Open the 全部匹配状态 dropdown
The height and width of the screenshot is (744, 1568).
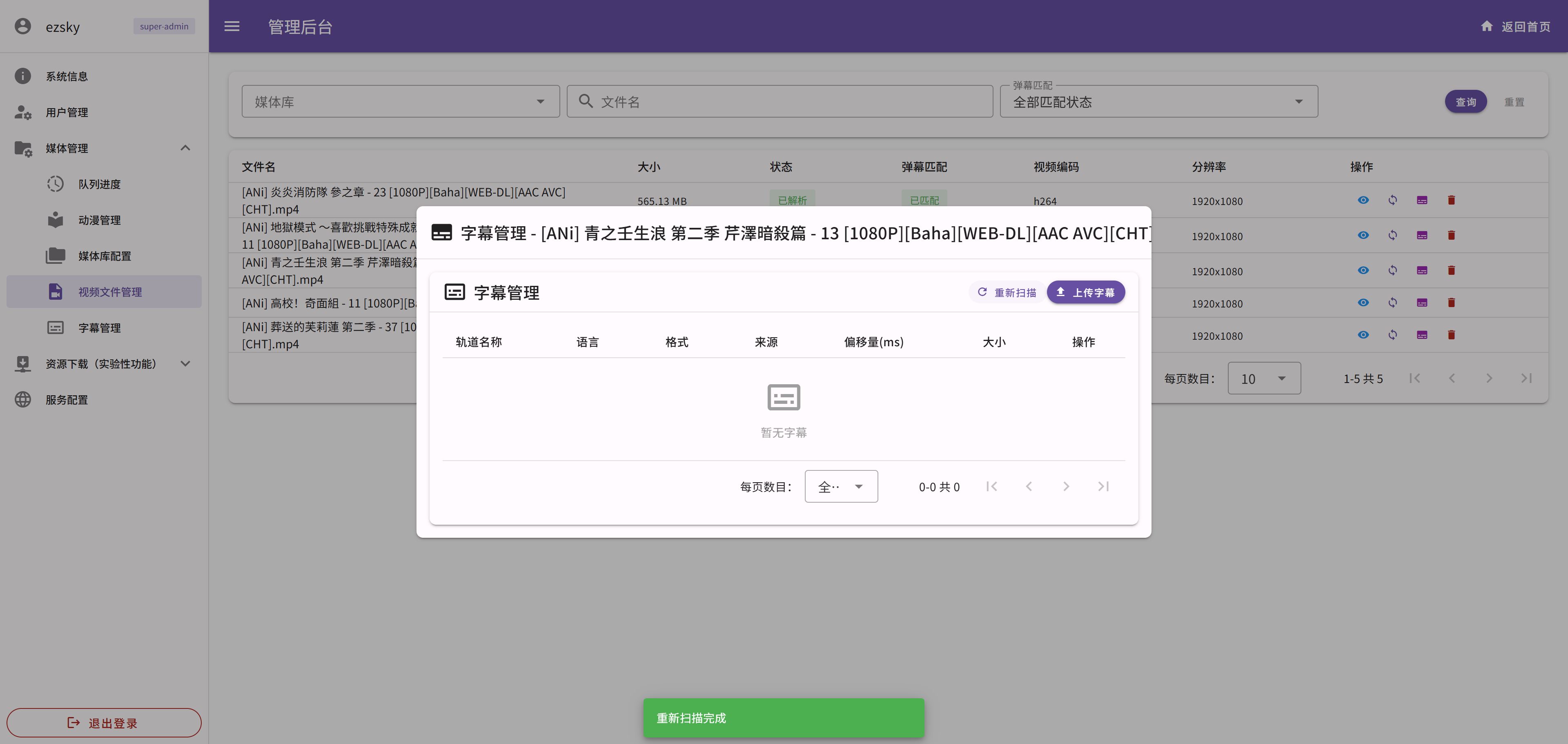[x=1157, y=101]
